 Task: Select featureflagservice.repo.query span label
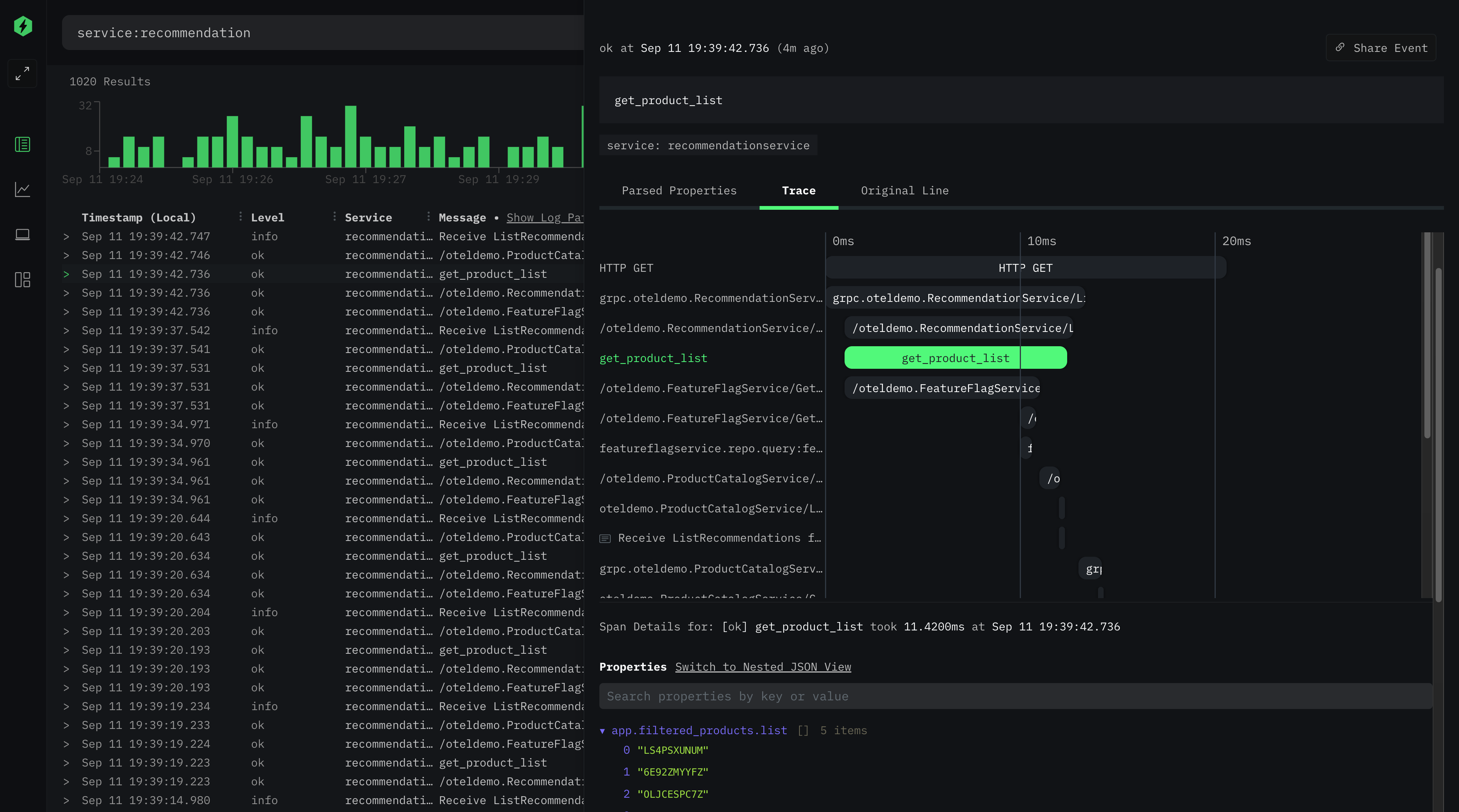click(711, 448)
